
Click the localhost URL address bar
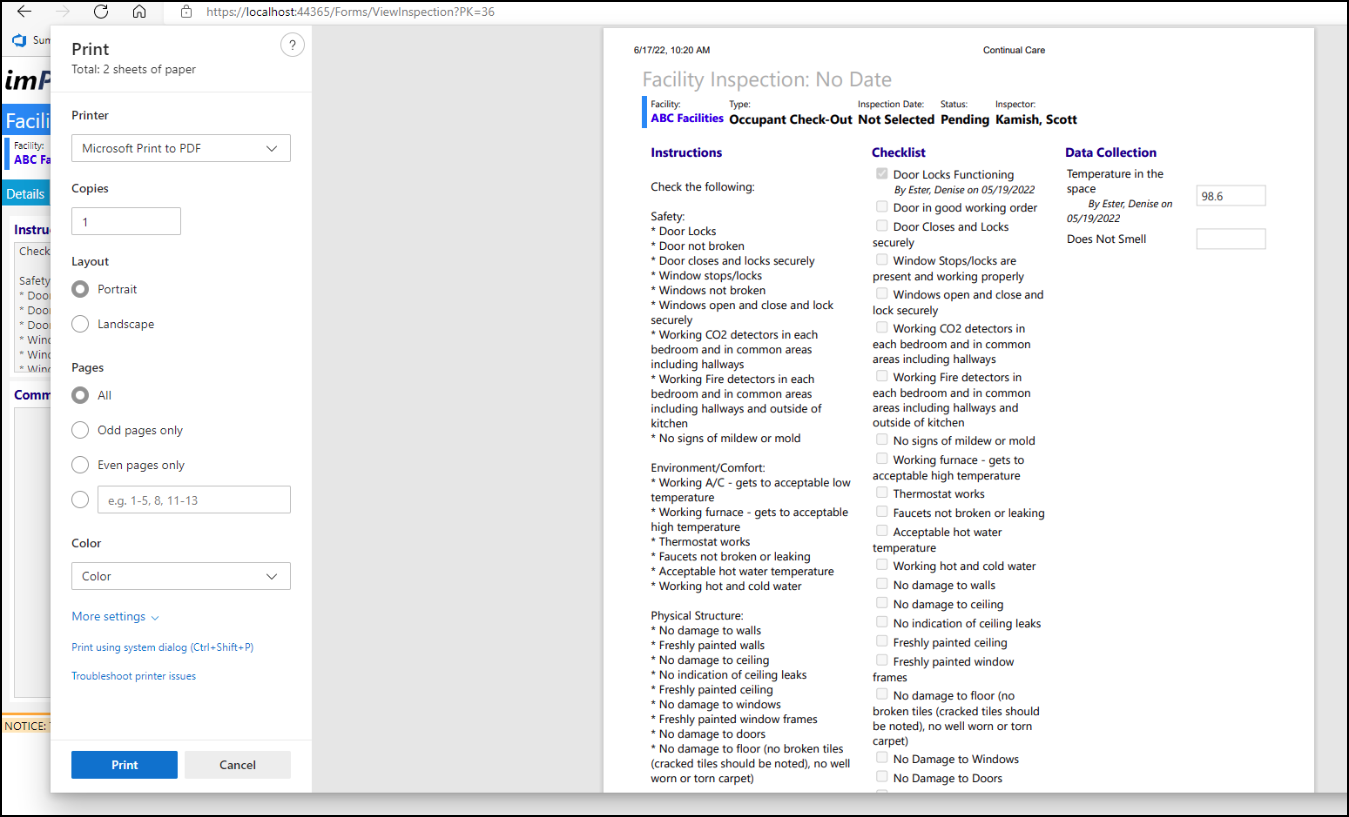[350, 12]
